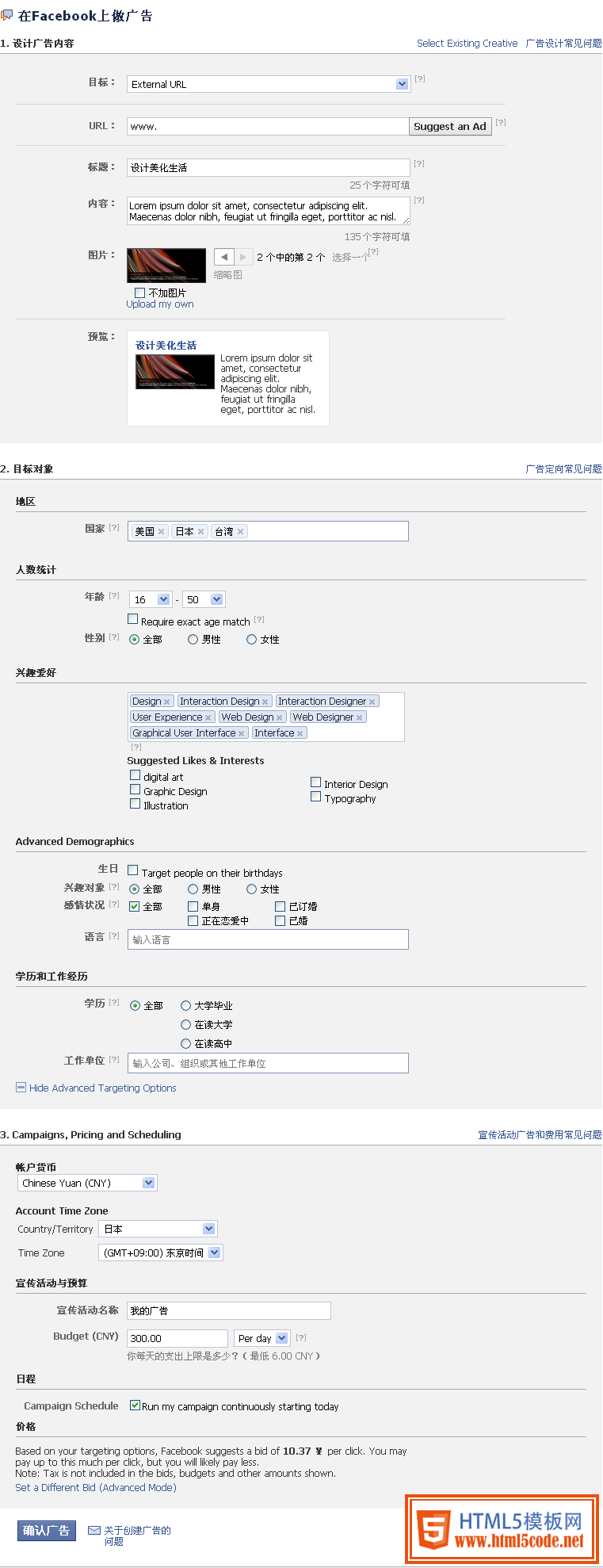Remove the Interaction Designer interest tag
This screenshot has height=1568, width=603.
point(372,702)
